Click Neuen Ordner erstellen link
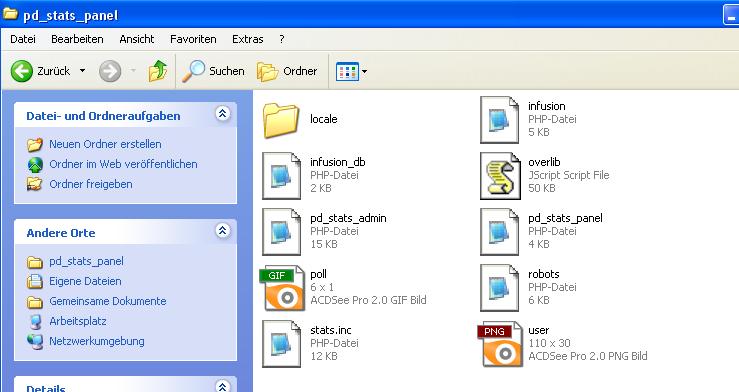Viewport: 739px width, 392px height. (105, 144)
